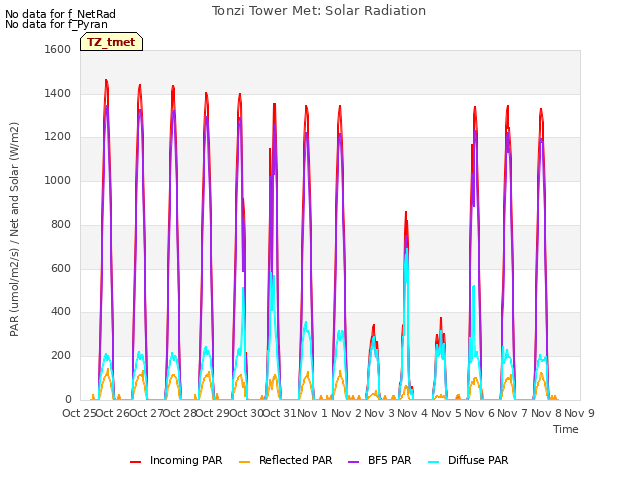
Task: Click the 1000 y-axis tick value
Action: click(x=58, y=180)
